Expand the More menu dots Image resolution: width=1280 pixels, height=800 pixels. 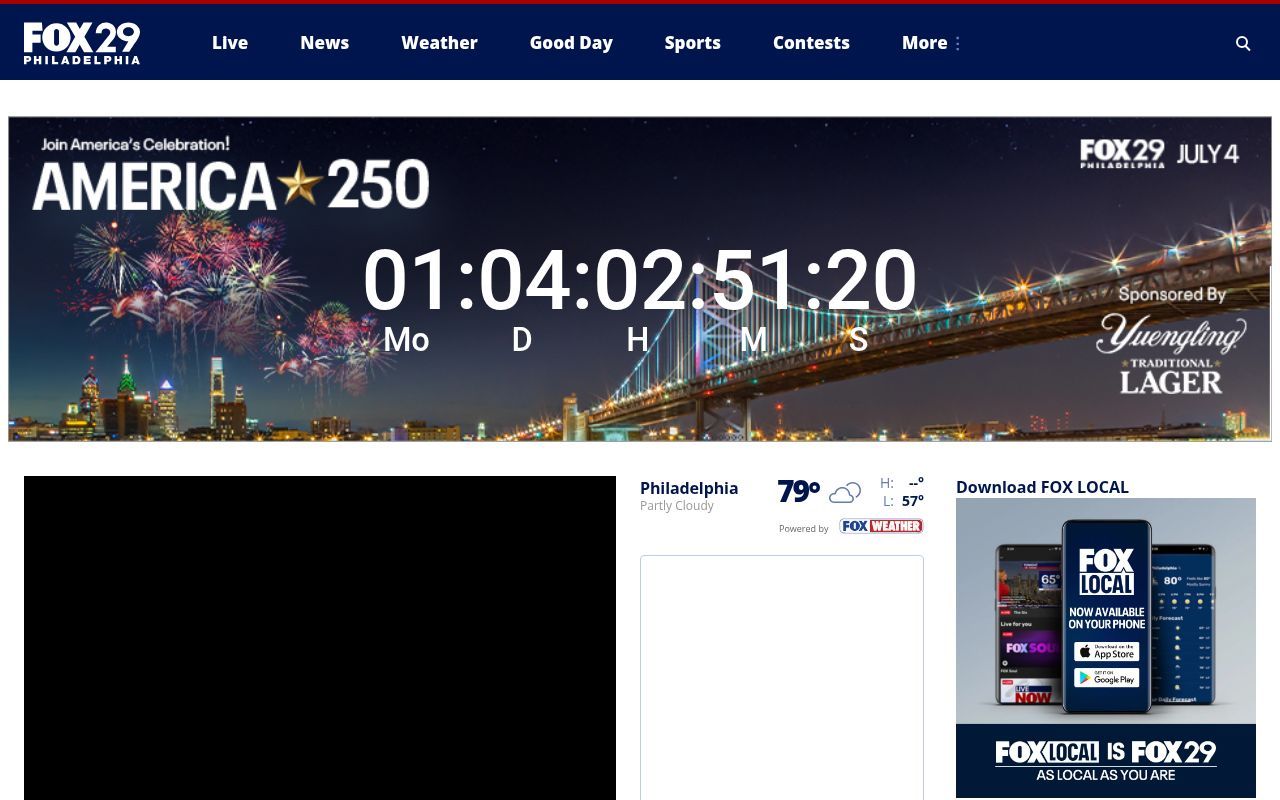point(957,43)
